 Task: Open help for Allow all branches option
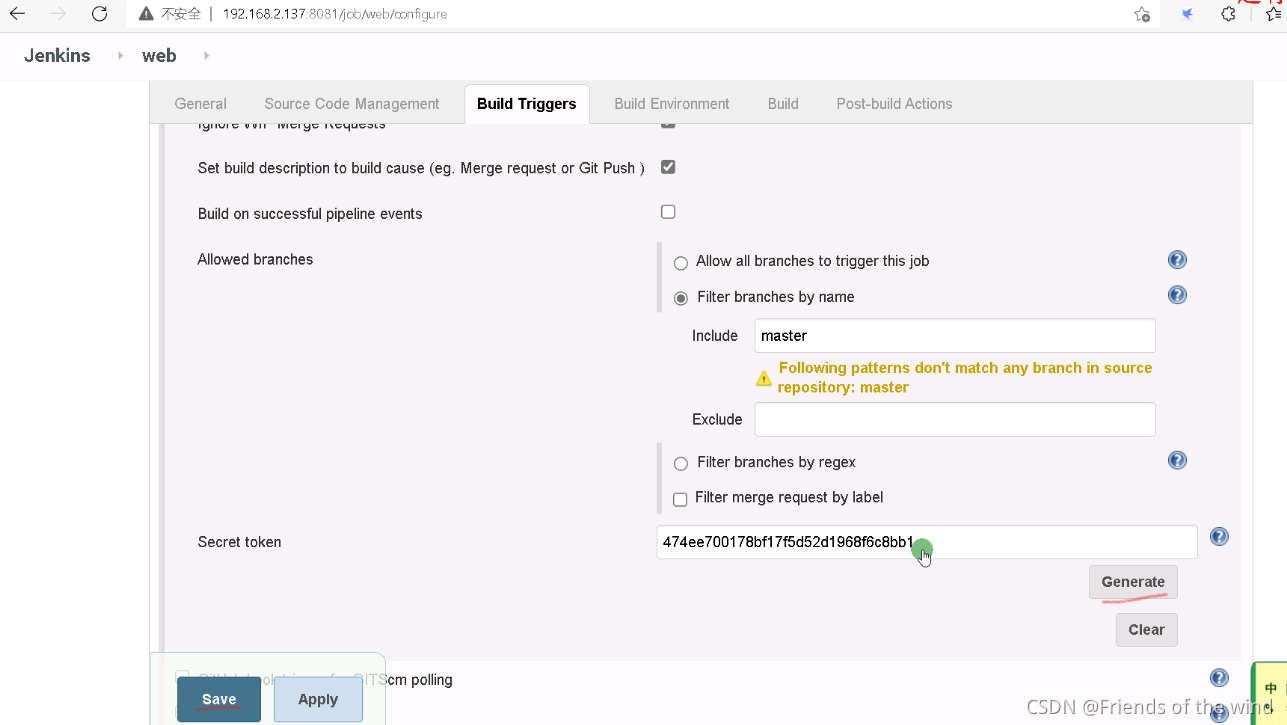tap(1177, 260)
